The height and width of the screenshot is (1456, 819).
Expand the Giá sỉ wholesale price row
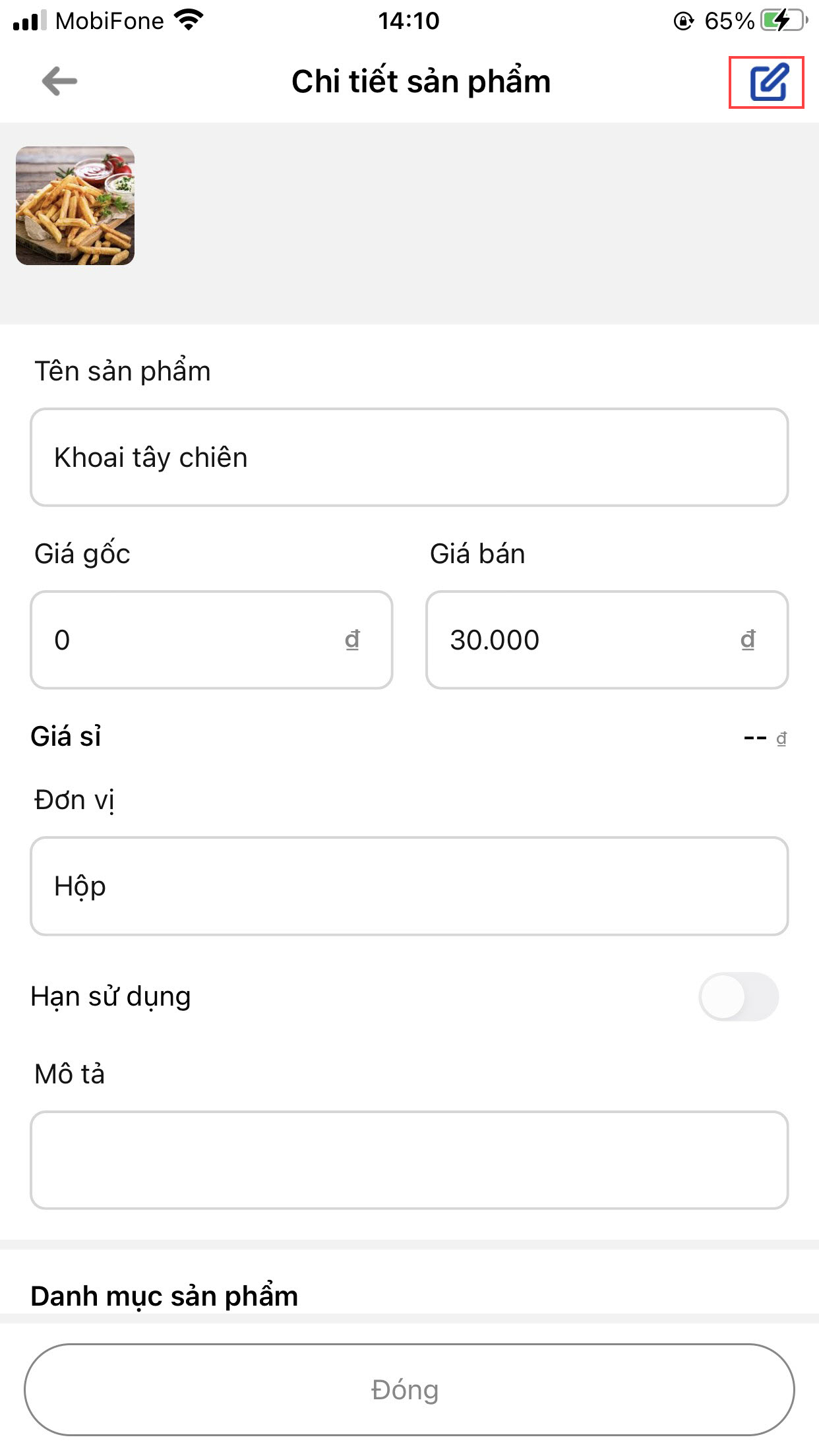pyautogui.click(x=409, y=737)
